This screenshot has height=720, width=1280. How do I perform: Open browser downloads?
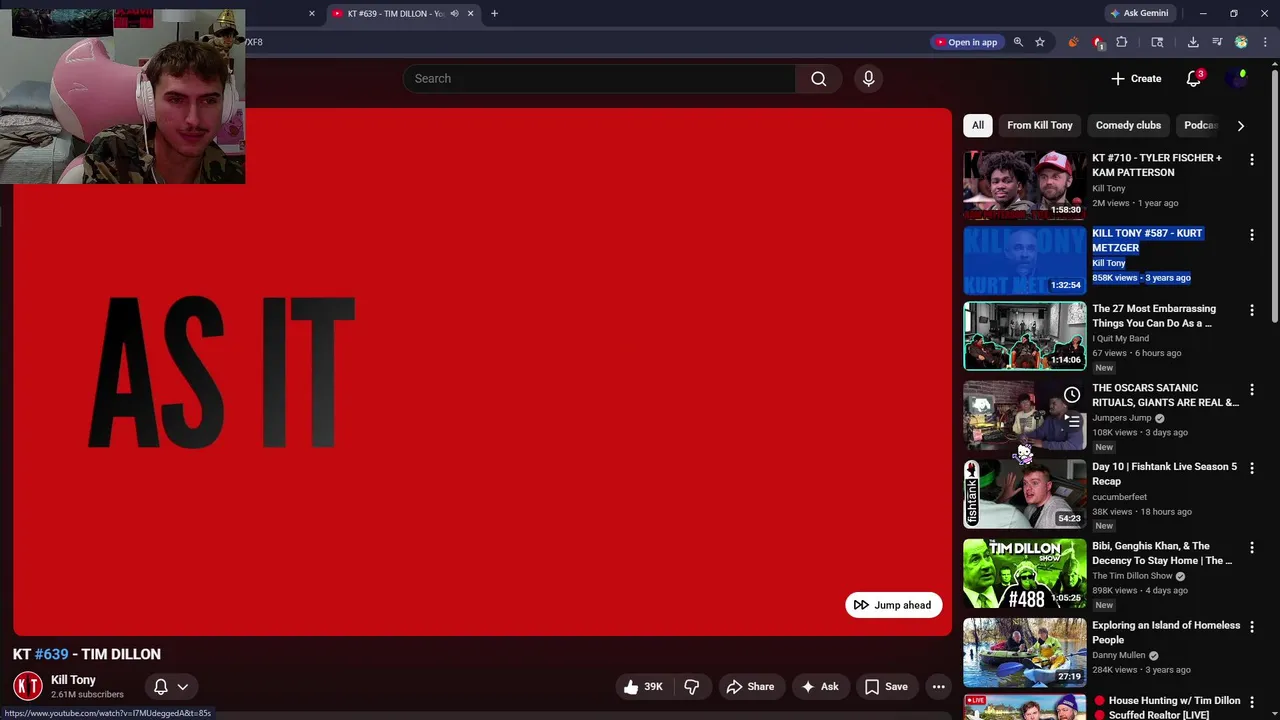tap(1193, 42)
